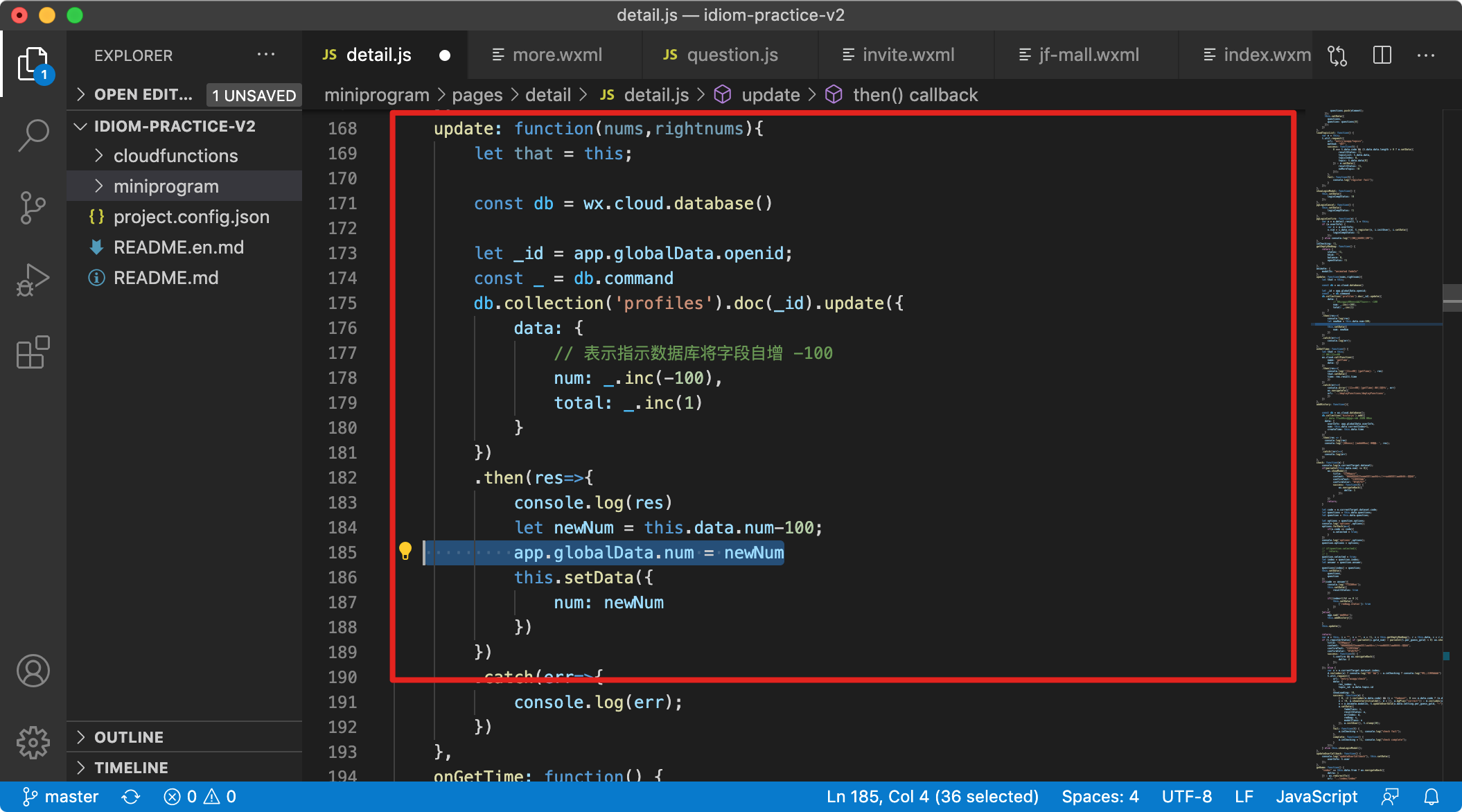Open the Run and Debug view
The width and height of the screenshot is (1462, 812).
33,279
